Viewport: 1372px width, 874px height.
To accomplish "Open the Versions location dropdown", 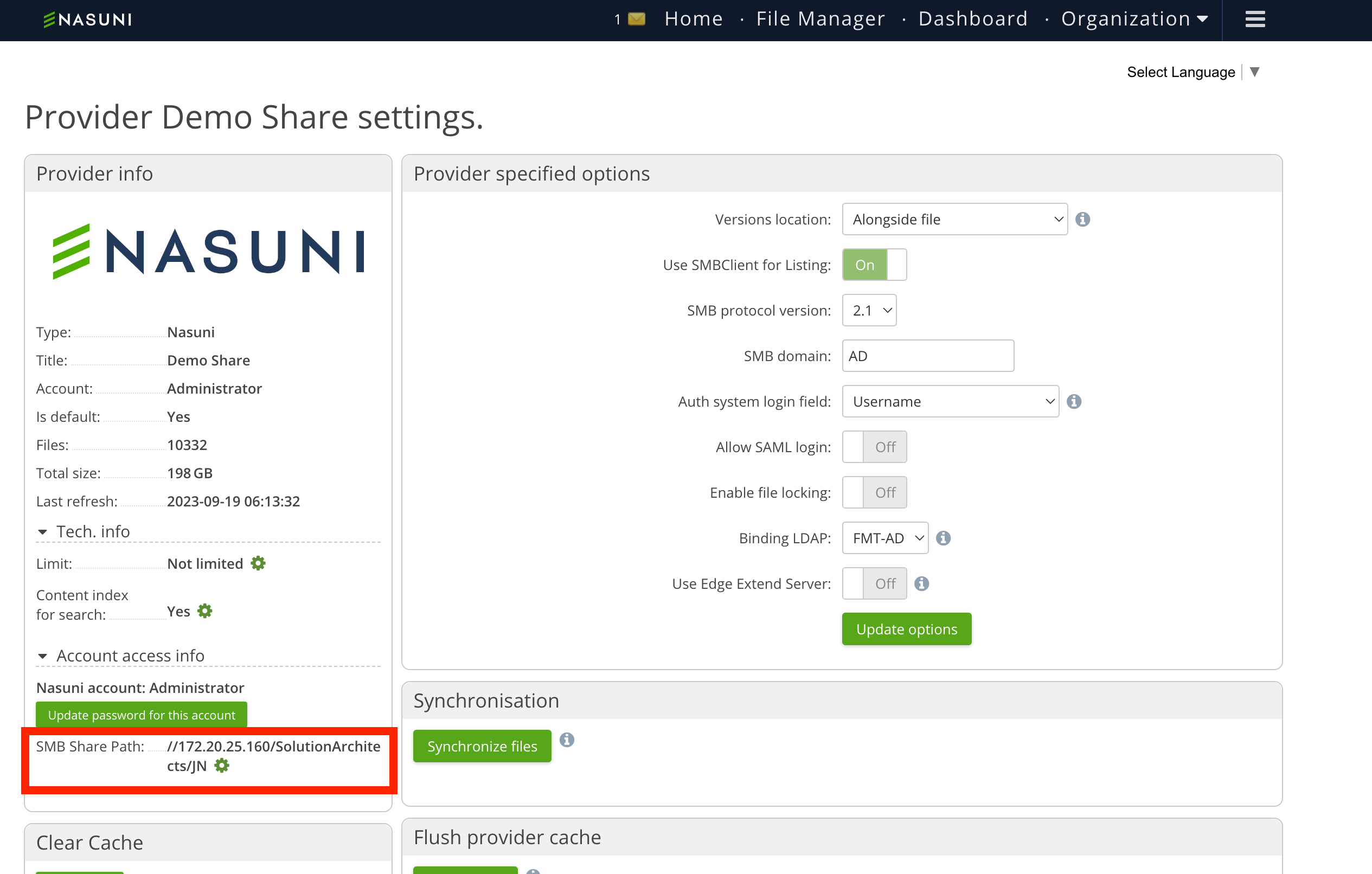I will [954, 220].
